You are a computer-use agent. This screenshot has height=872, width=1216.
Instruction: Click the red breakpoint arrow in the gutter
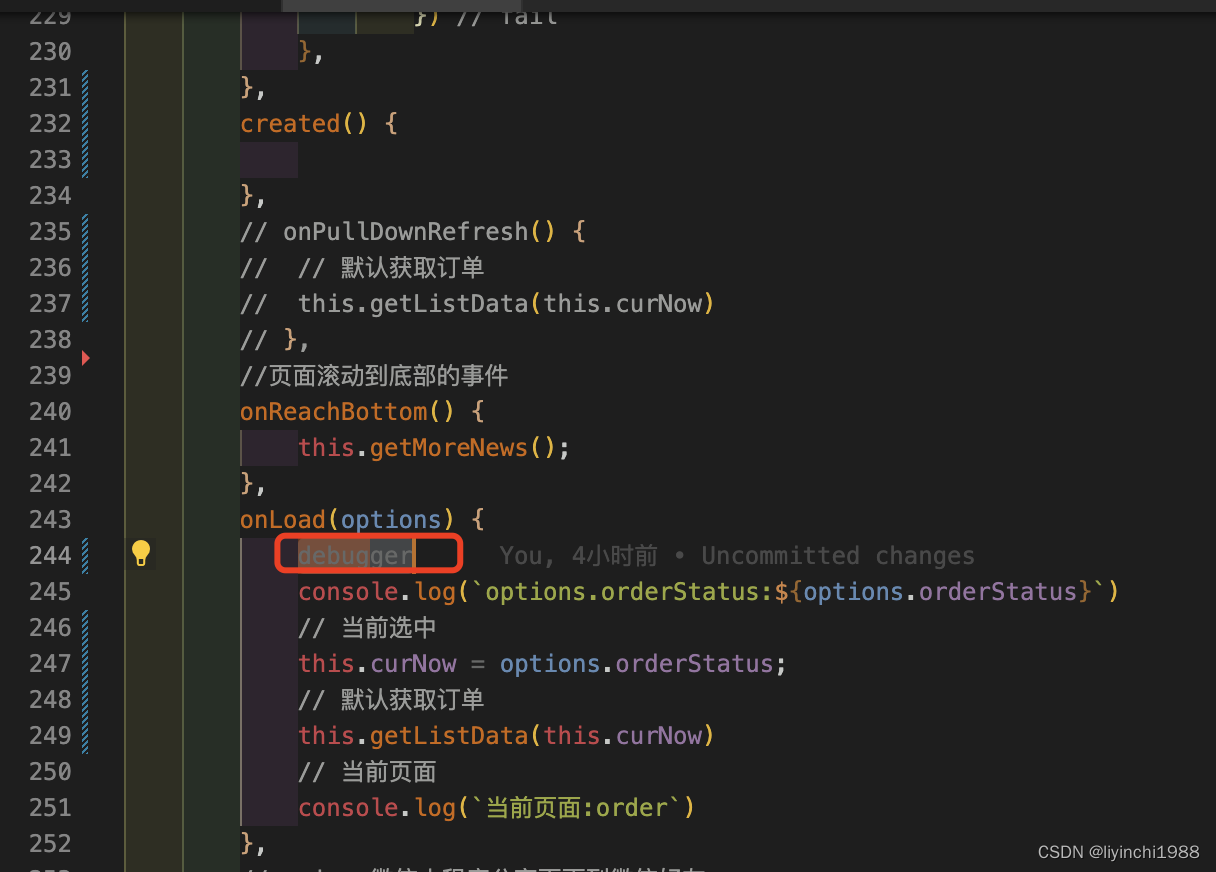86,358
